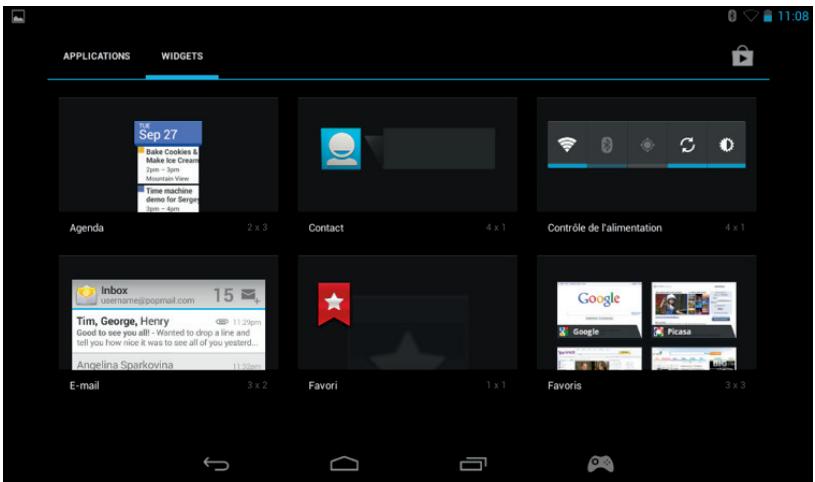The image size is (815, 482).
Task: Toggle brightness in power control widget
Action: tap(726, 145)
